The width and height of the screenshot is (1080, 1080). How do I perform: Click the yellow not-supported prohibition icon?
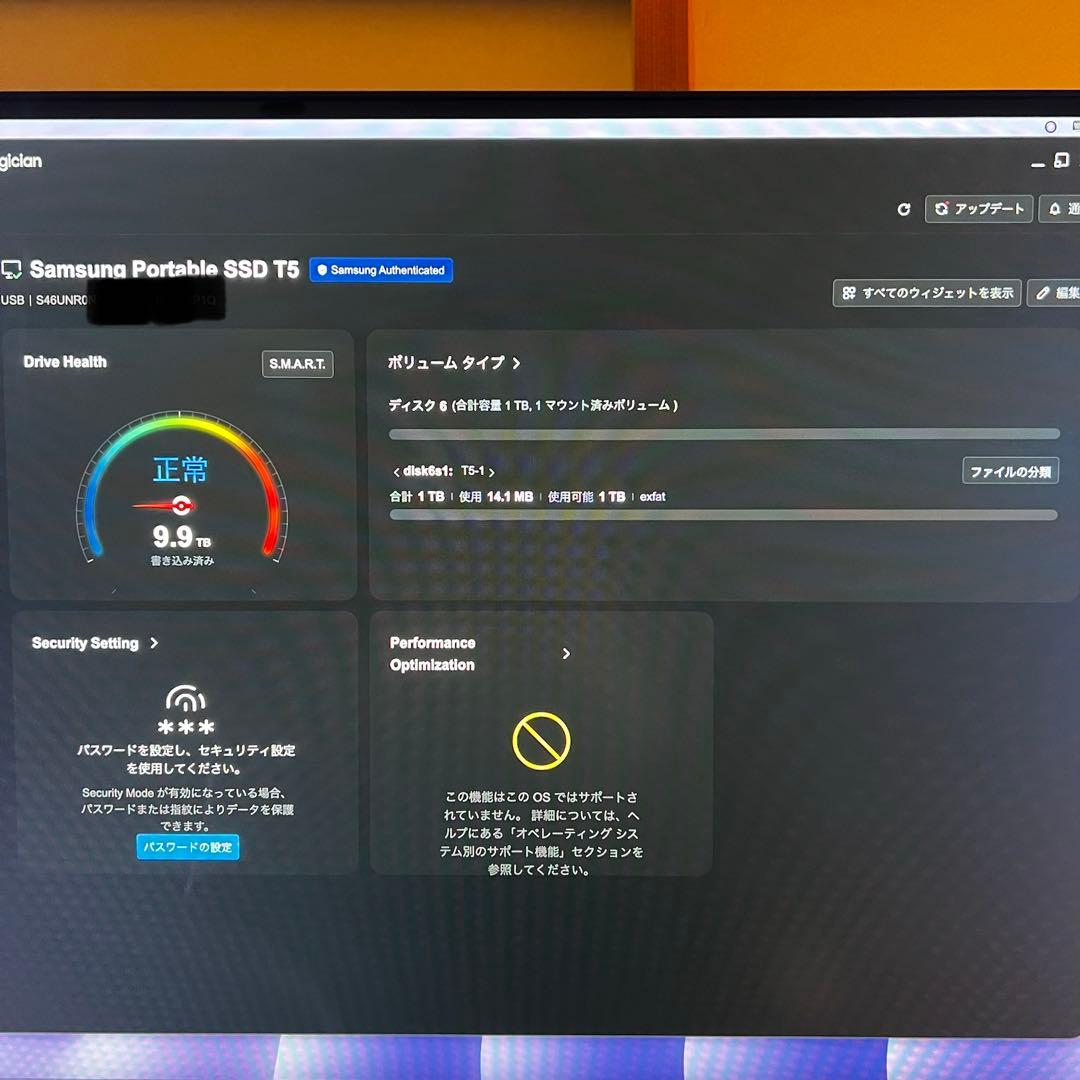coord(541,741)
